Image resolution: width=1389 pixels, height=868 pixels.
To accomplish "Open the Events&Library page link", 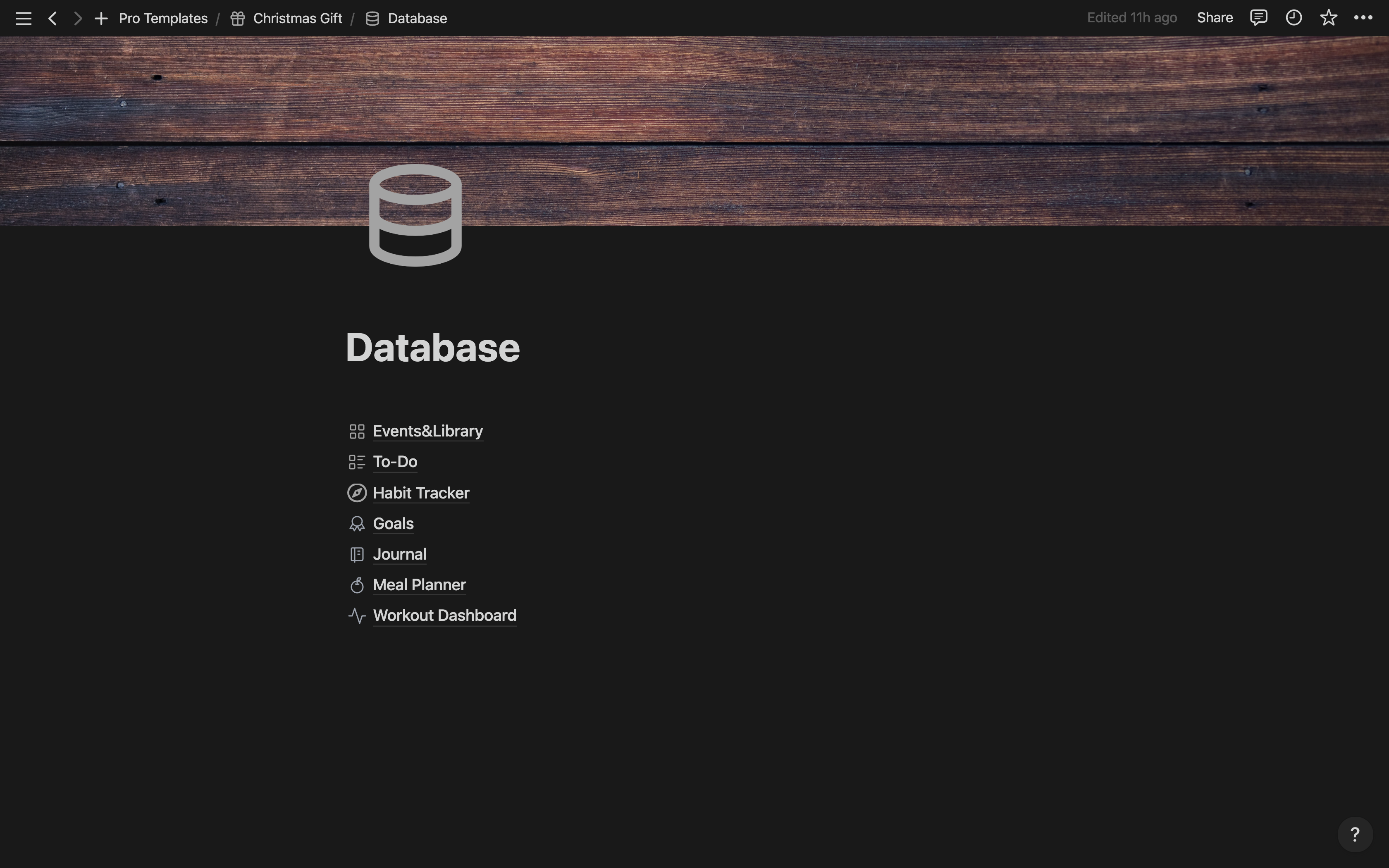I will tap(427, 431).
